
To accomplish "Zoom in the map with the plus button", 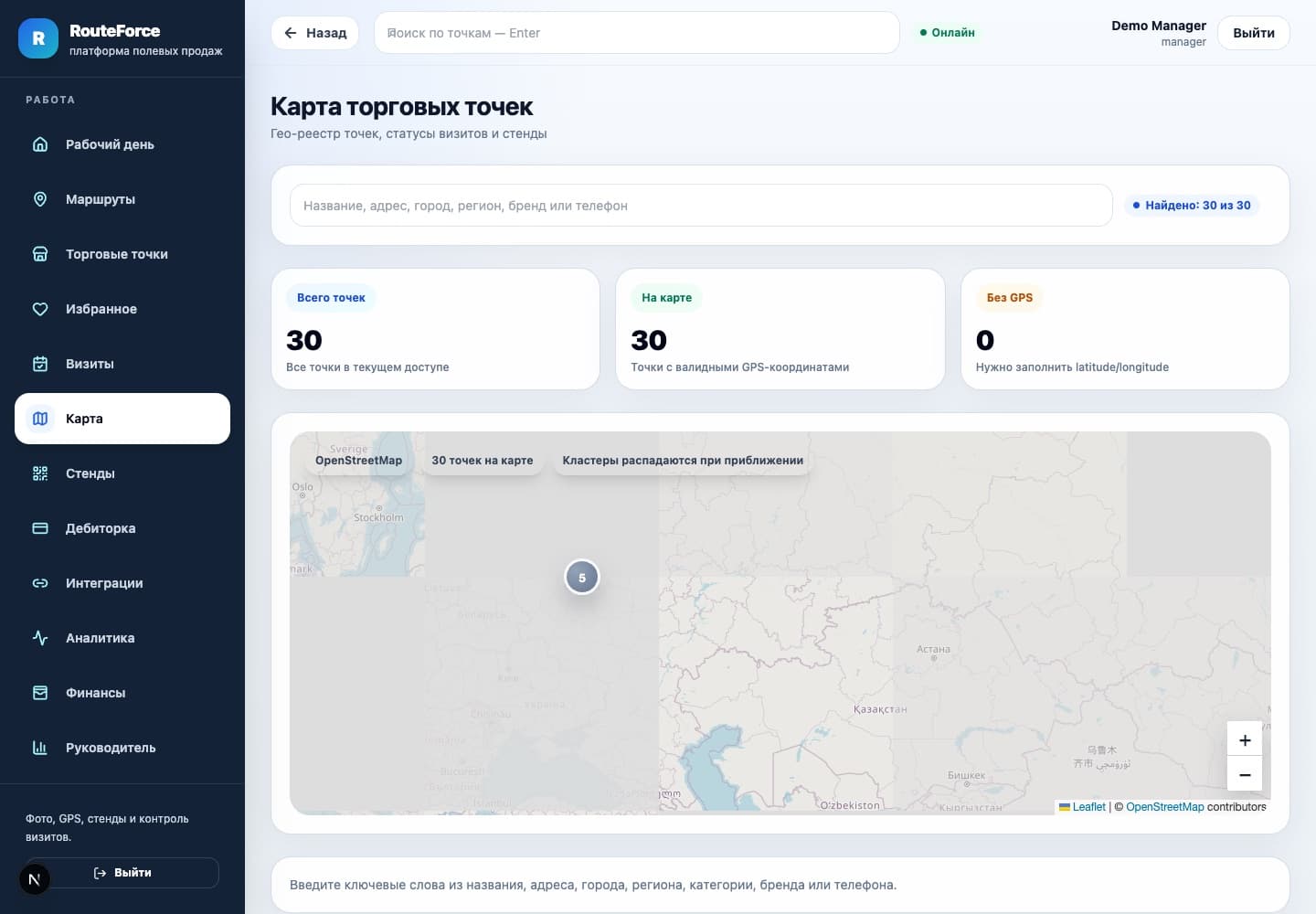I will [1245, 739].
